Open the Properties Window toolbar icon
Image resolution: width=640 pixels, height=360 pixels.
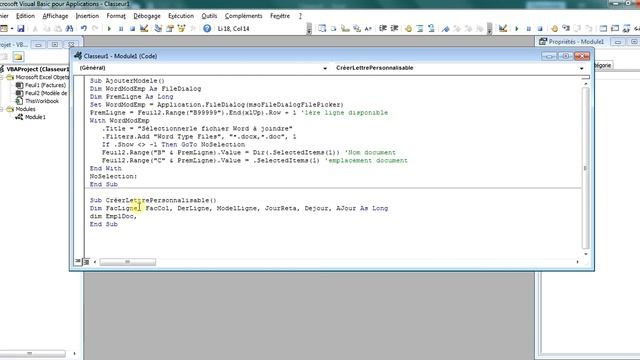(x=169, y=29)
